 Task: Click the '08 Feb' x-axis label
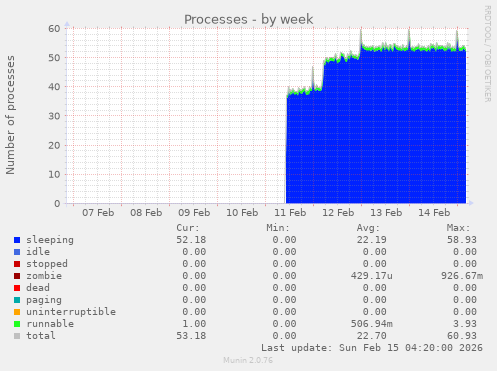click(x=146, y=213)
